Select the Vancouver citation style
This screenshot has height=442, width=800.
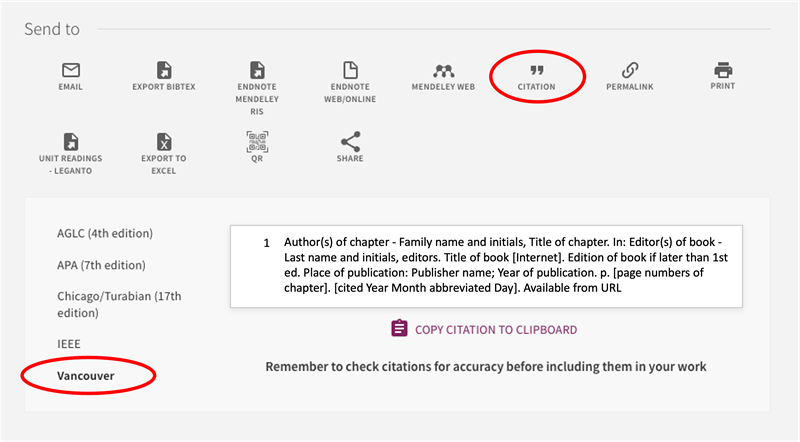(x=86, y=376)
